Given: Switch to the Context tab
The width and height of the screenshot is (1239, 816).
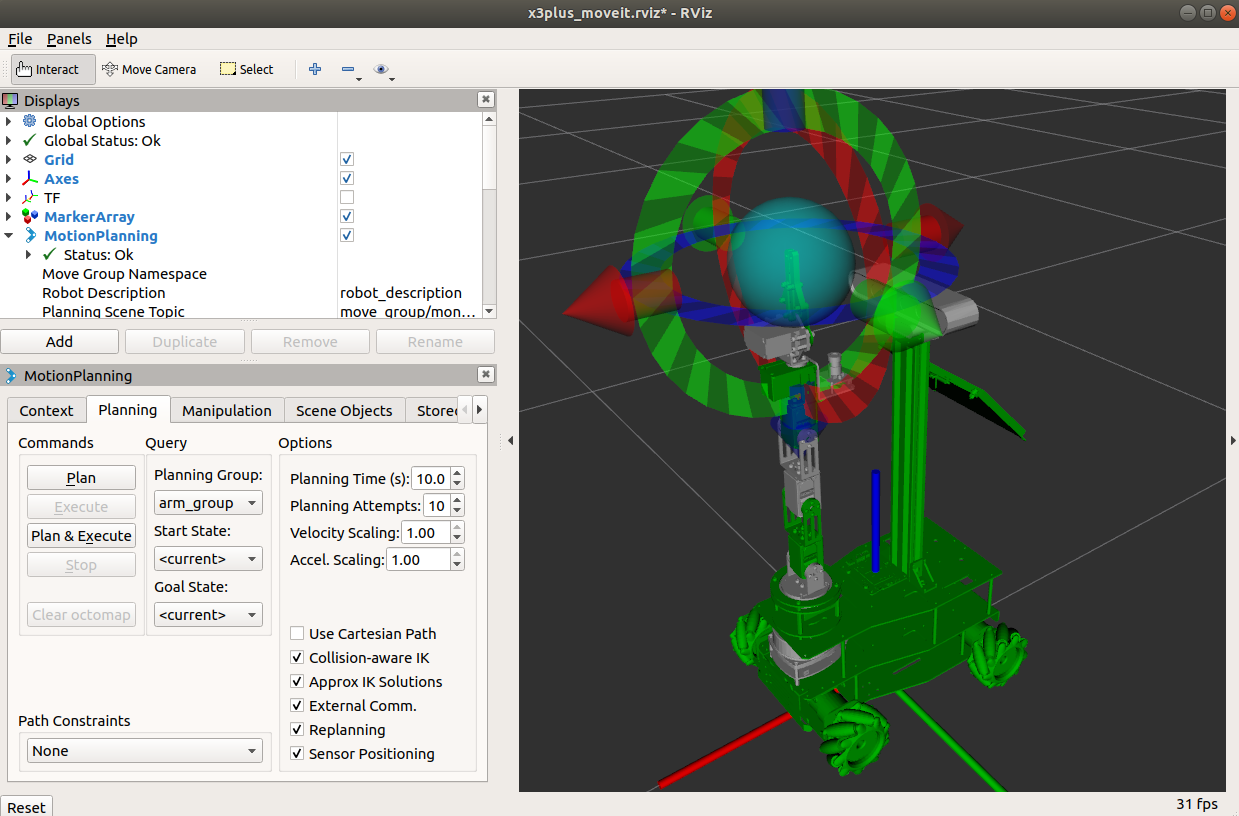Looking at the screenshot, I should (46, 411).
